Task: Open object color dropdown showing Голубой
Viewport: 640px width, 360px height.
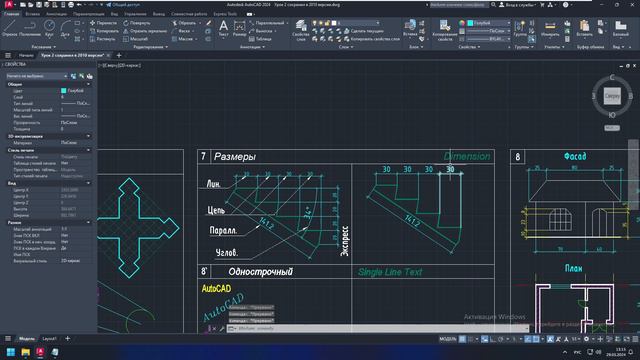Action: [489, 23]
